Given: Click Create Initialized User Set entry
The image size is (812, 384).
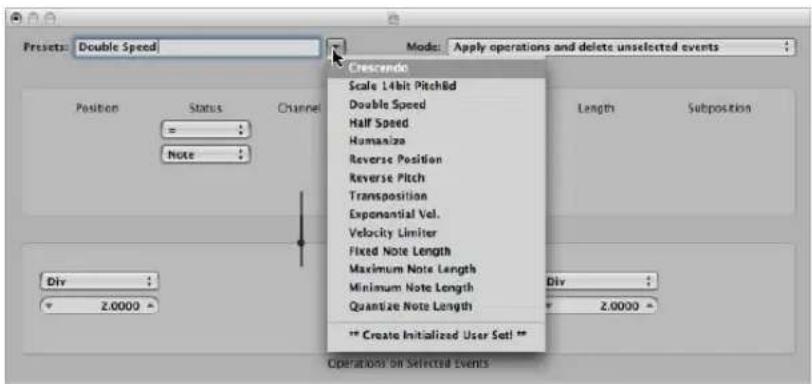Looking at the screenshot, I should (x=436, y=335).
